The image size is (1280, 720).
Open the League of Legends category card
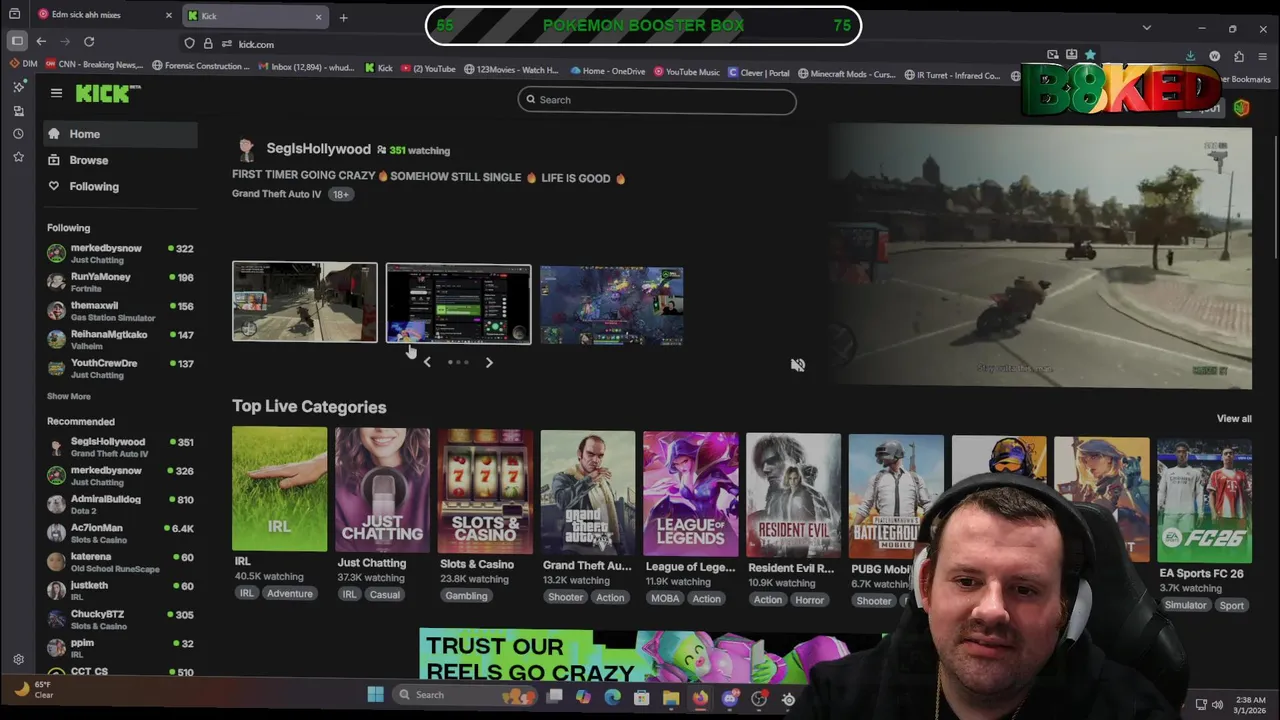point(690,494)
